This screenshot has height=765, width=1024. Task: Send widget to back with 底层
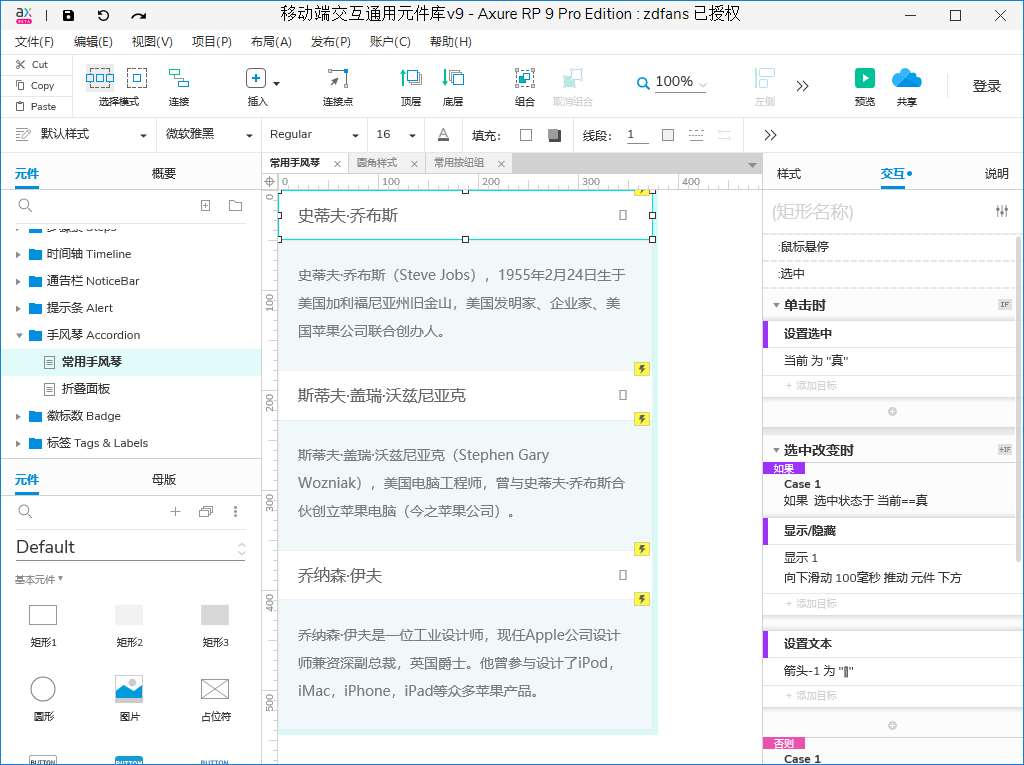pos(453,86)
